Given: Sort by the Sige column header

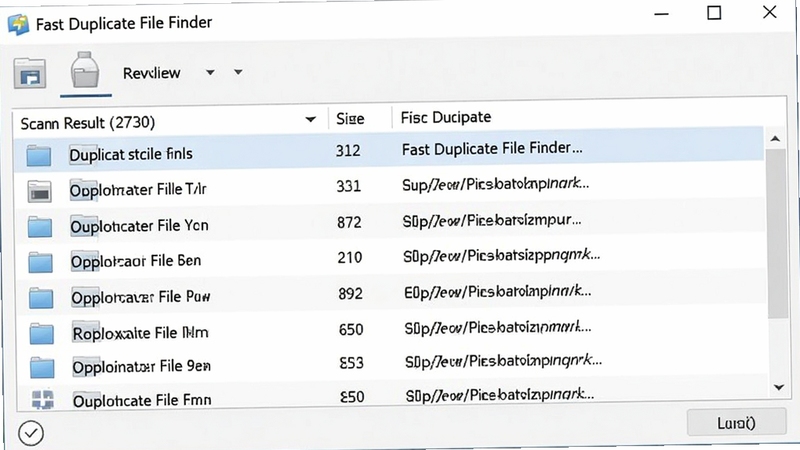Looking at the screenshot, I should coord(350,118).
